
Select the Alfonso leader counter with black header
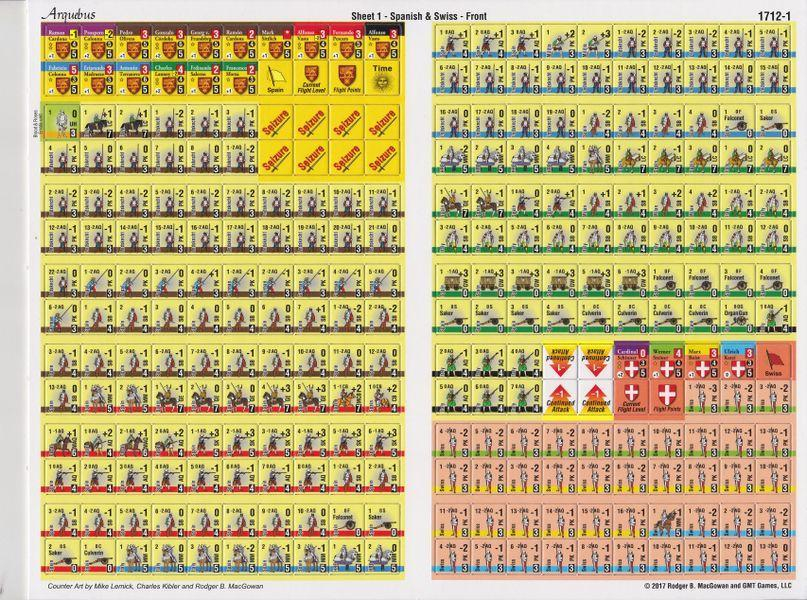pyautogui.click(x=382, y=42)
